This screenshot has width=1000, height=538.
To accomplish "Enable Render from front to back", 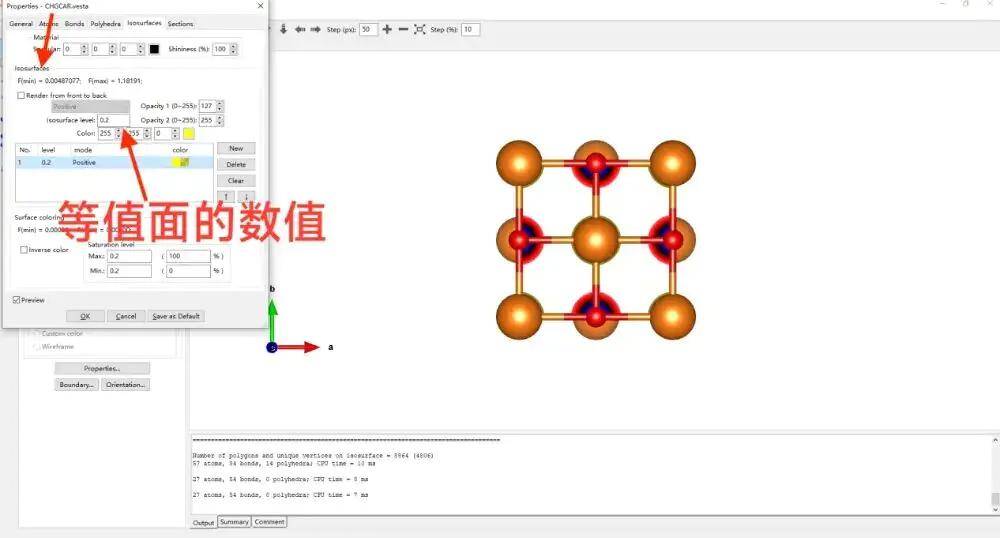I will 22,95.
